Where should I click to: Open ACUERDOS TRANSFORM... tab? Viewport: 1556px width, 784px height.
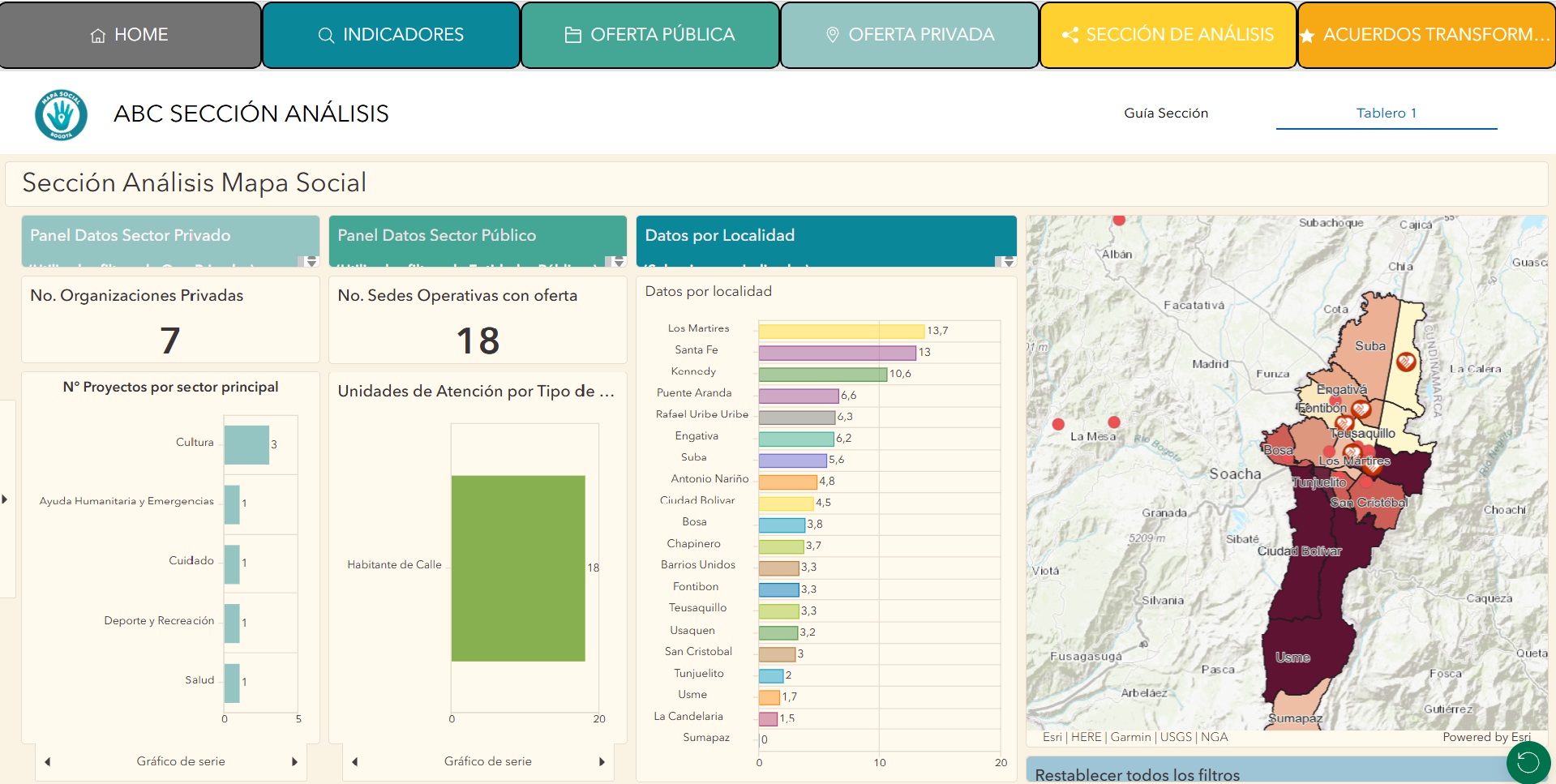click(x=1427, y=35)
